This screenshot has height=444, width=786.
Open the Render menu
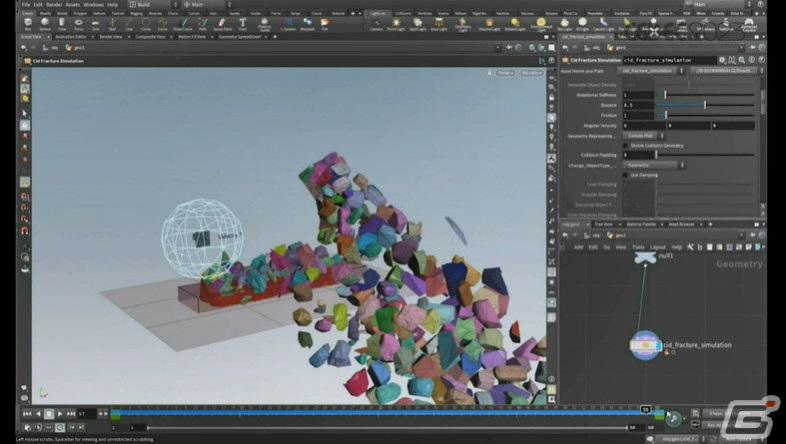pos(54,5)
